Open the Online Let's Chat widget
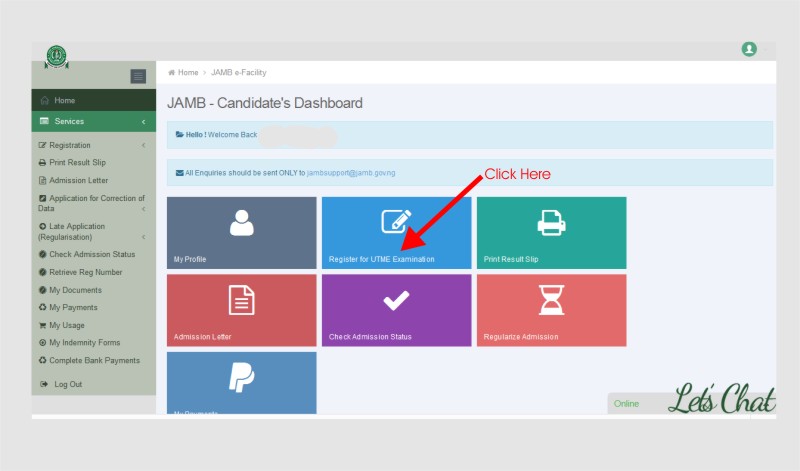 tap(692, 402)
